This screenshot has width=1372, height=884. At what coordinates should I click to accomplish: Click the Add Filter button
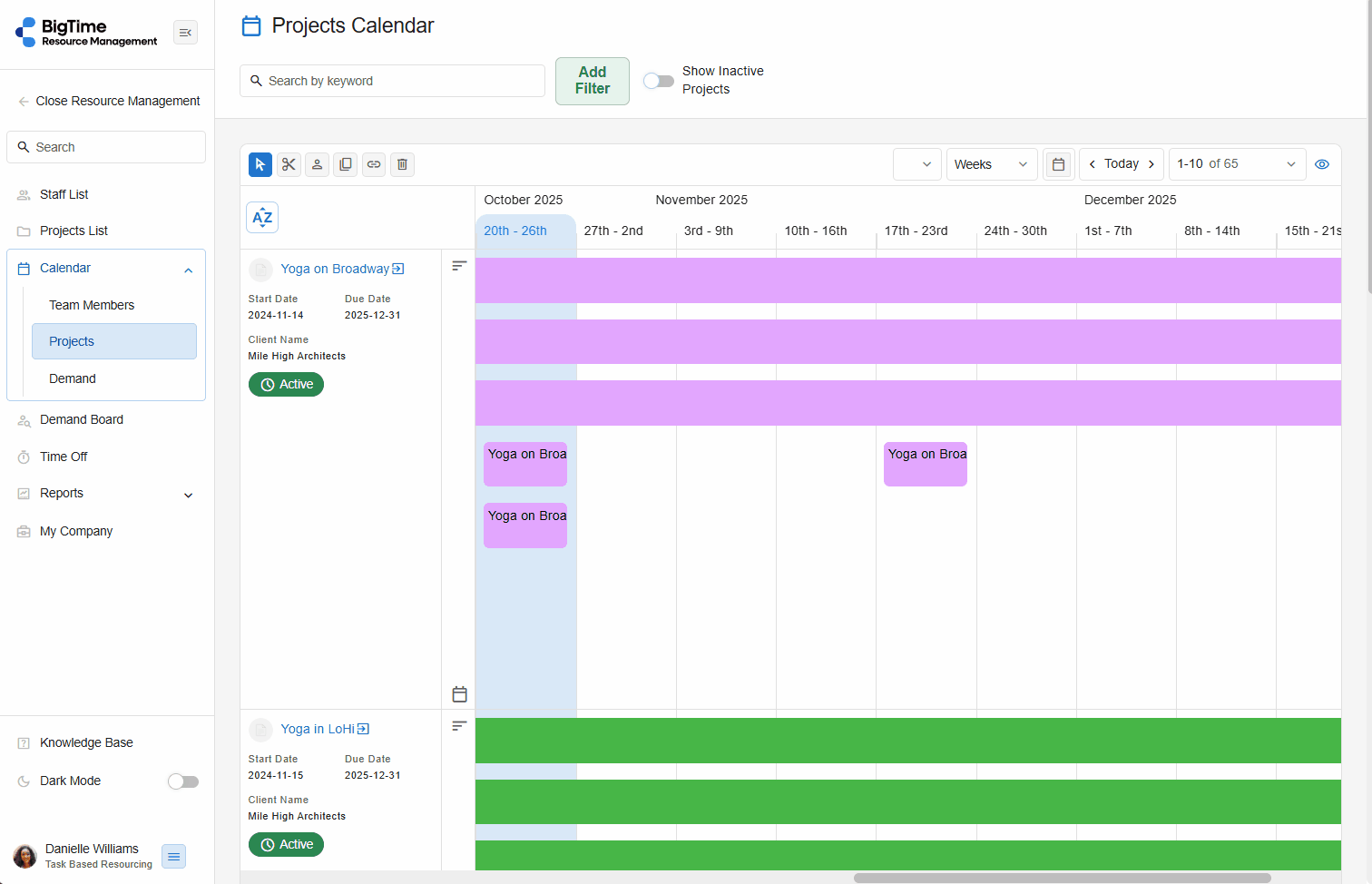pos(592,81)
